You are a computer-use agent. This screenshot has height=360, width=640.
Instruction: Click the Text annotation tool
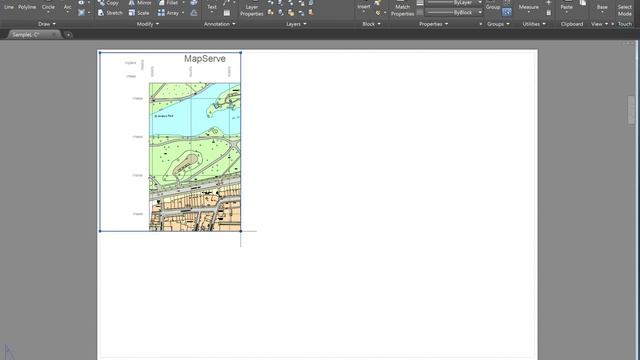click(212, 6)
